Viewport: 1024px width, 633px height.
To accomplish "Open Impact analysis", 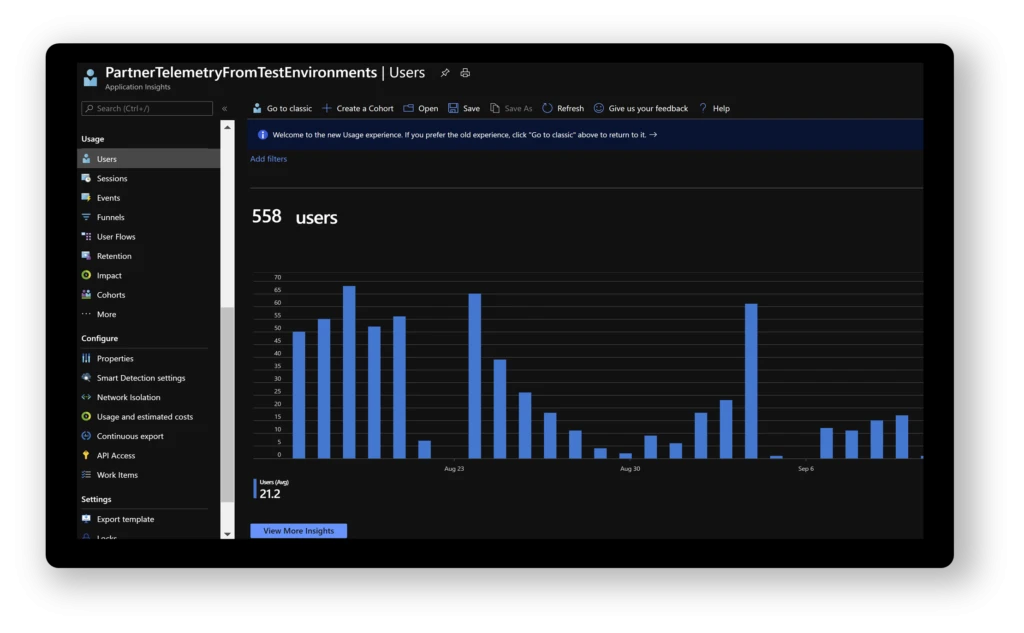I will [x=109, y=275].
